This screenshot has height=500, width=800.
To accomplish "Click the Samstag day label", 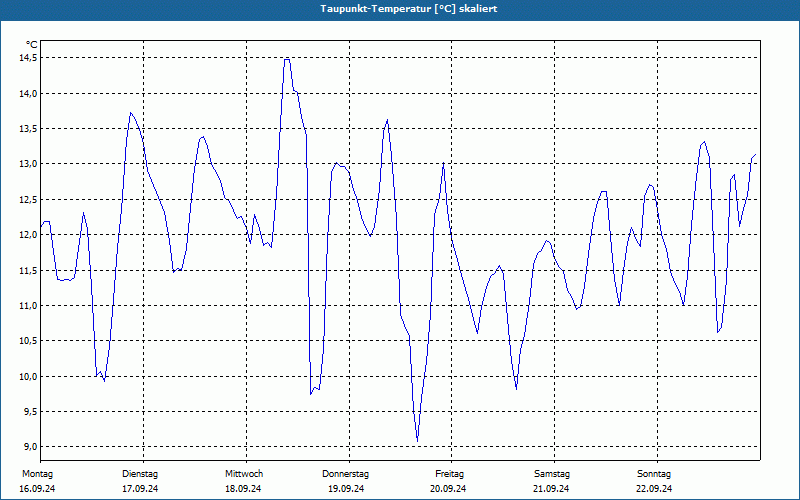I will coord(552,474).
